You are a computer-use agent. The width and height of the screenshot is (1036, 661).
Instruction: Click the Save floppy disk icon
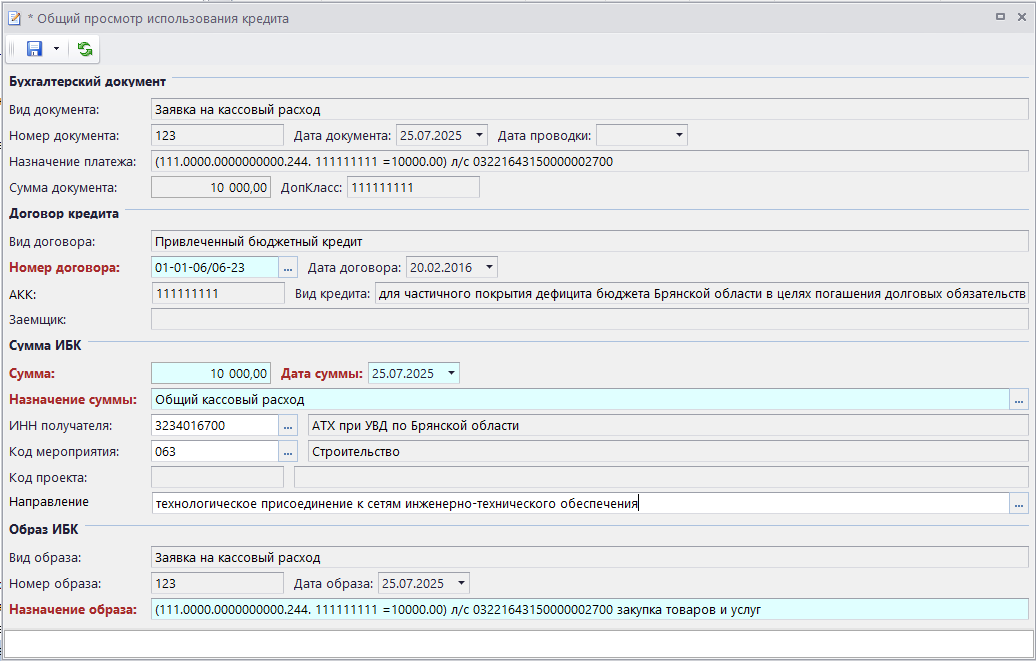click(x=34, y=49)
